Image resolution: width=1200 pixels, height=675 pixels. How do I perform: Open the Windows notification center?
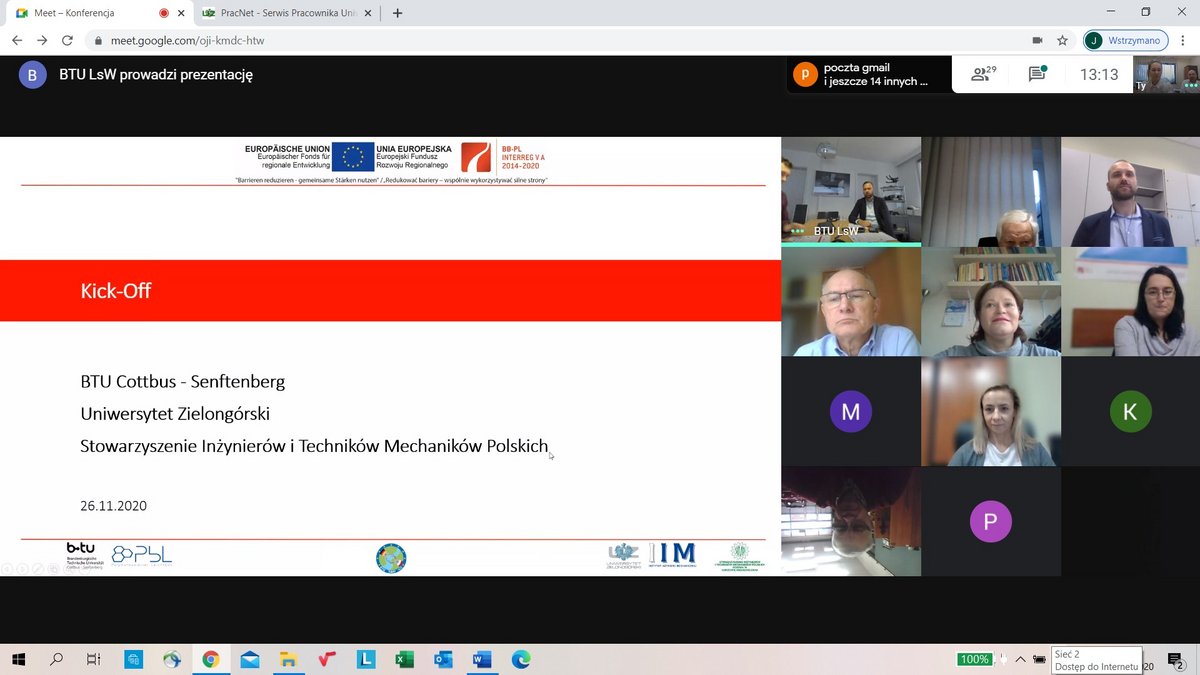(x=1176, y=659)
